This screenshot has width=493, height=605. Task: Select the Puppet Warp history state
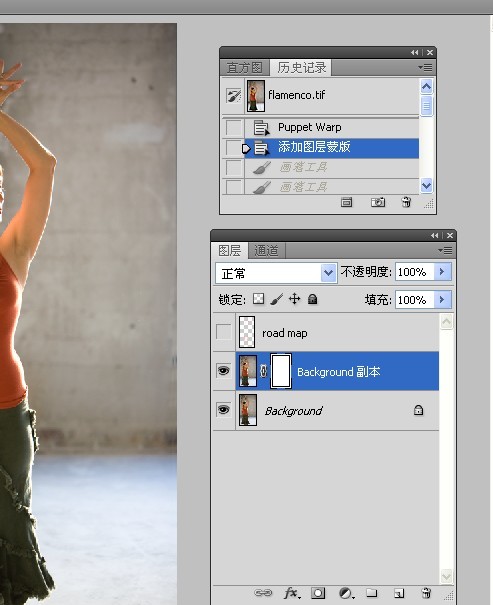pyautogui.click(x=332, y=127)
